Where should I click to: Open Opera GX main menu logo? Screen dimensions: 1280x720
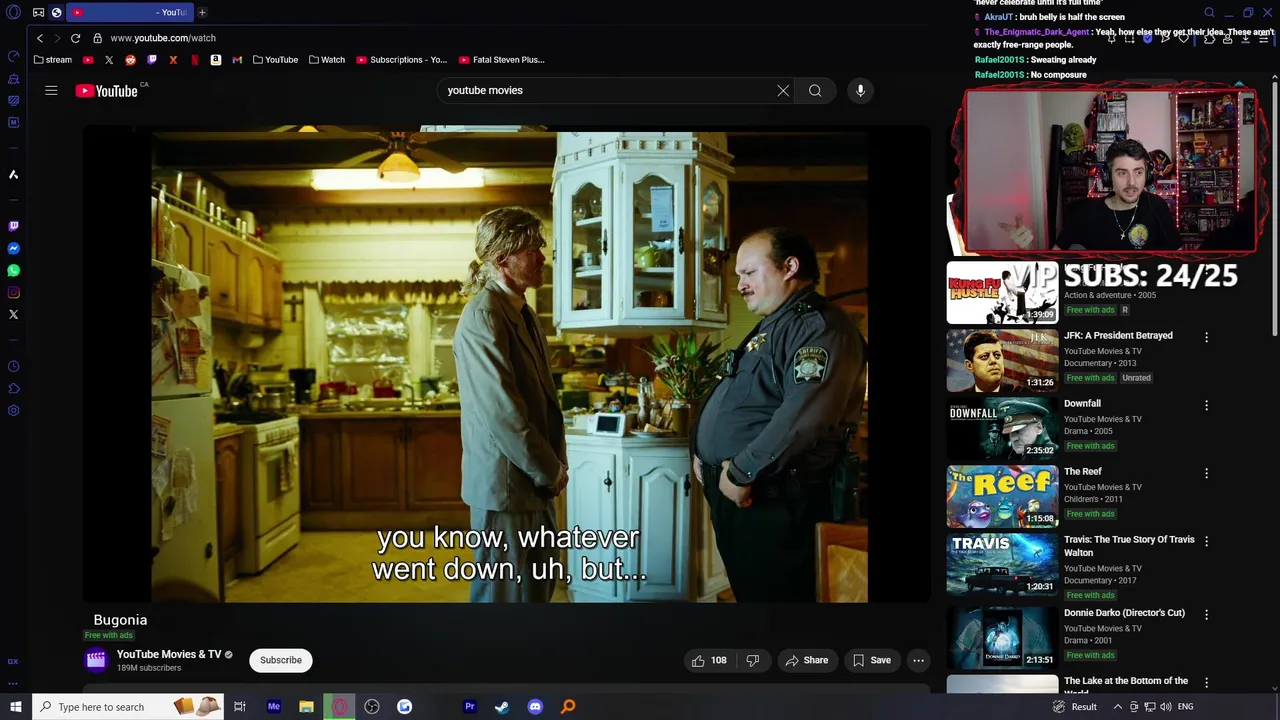[13, 13]
